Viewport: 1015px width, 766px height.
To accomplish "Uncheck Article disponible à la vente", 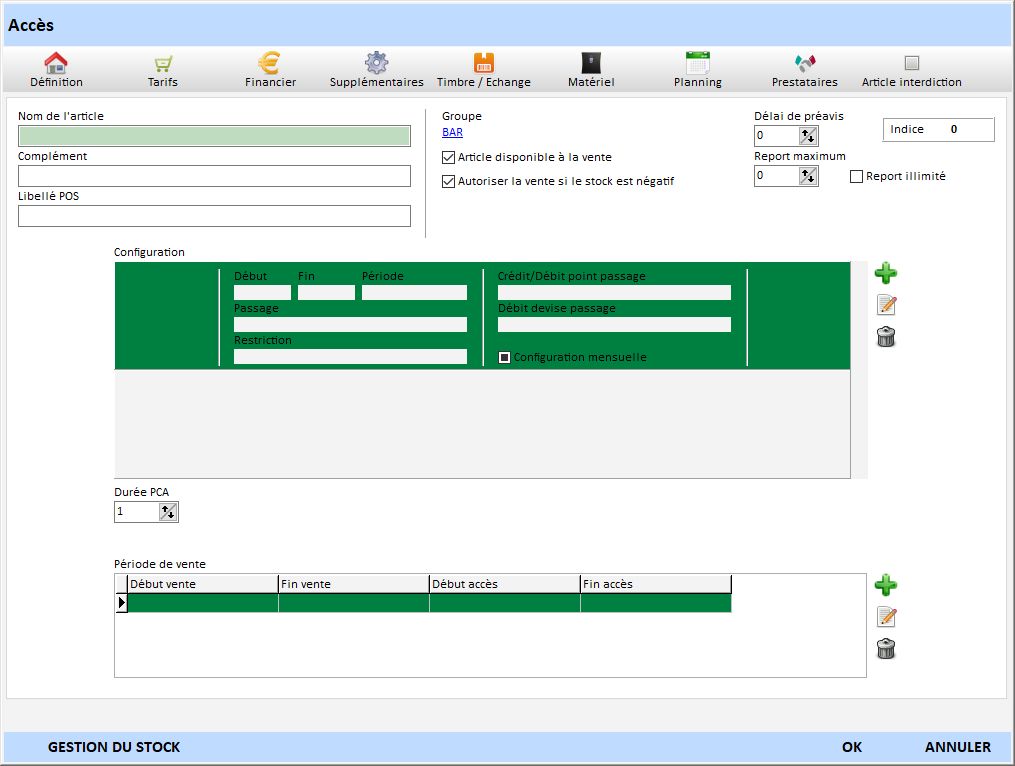I will pos(449,157).
